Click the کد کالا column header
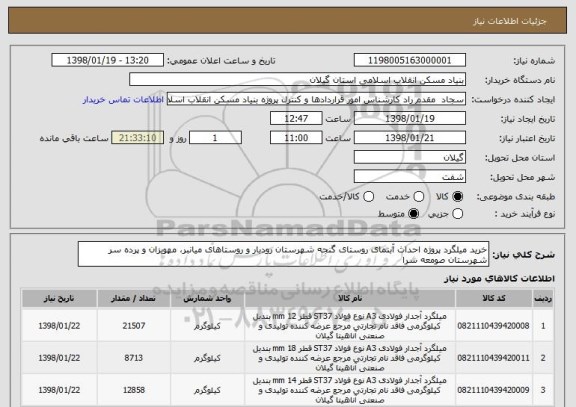 point(494,298)
